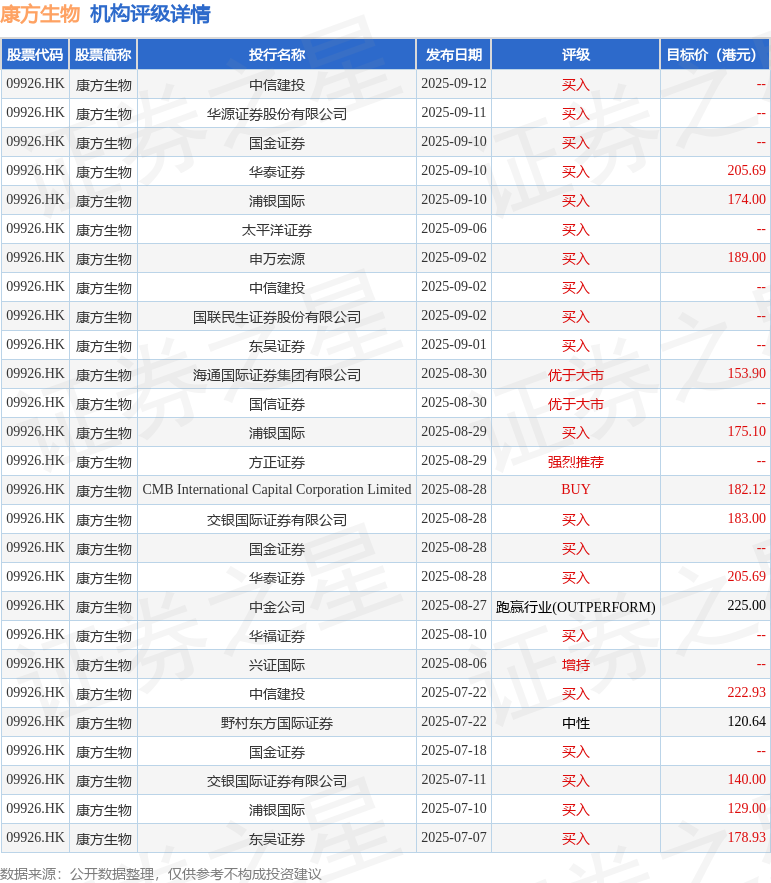Click the BUY rating

click(x=576, y=489)
